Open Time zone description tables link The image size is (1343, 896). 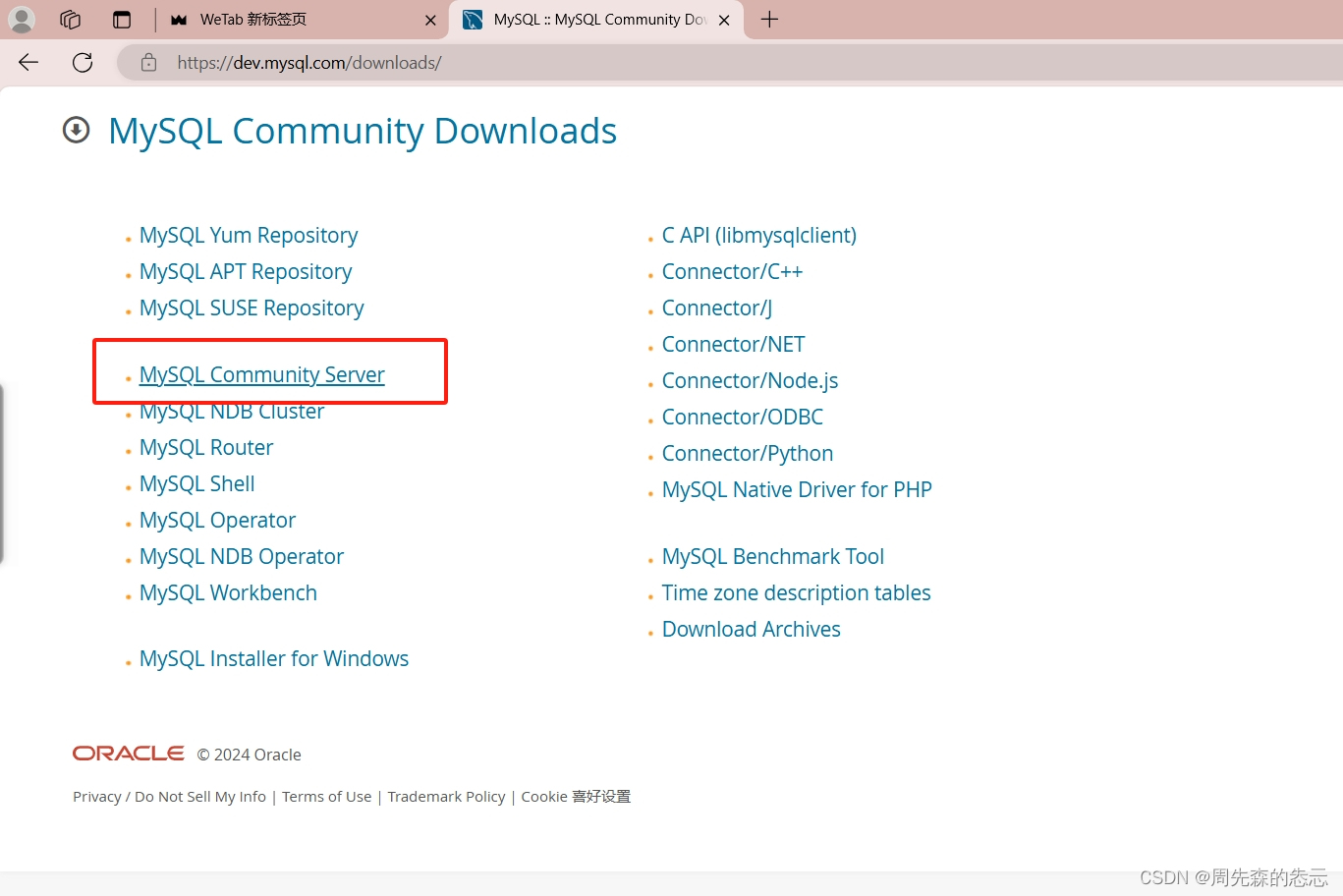[x=797, y=593]
